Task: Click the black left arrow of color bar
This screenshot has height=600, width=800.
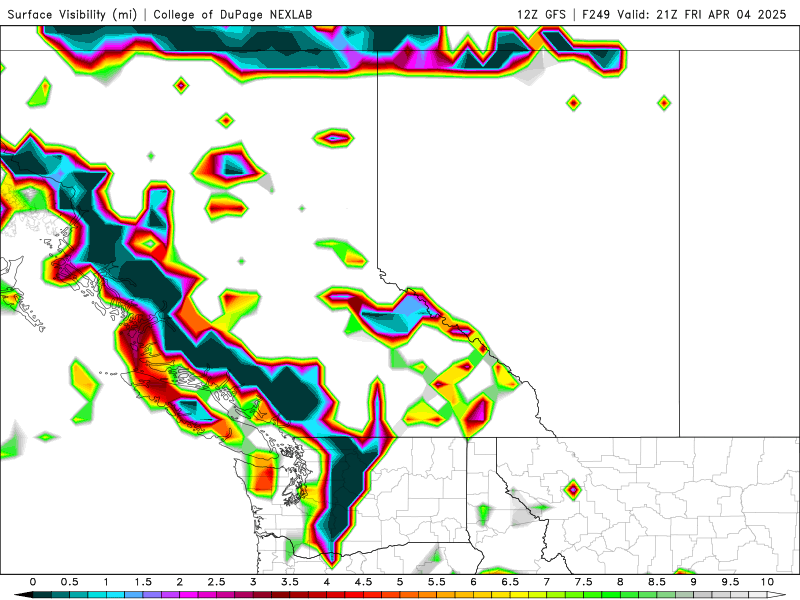Action: click(x=23, y=595)
